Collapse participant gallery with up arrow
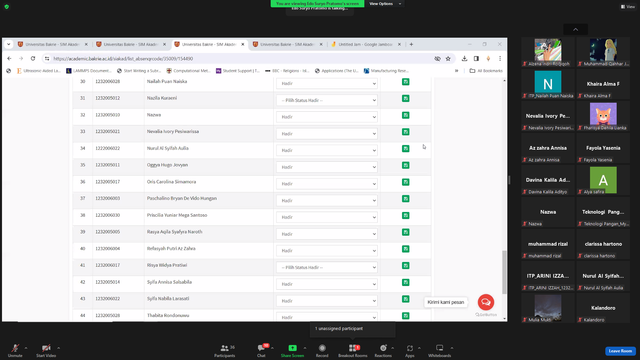Image resolution: width=640 pixels, height=360 pixels. (x=576, y=29)
